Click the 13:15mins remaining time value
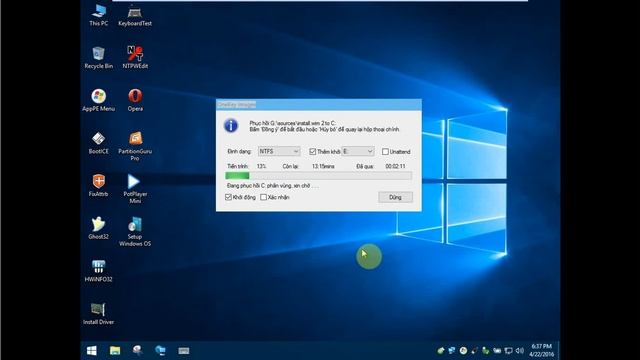The height and width of the screenshot is (360, 640). pyautogui.click(x=323, y=166)
